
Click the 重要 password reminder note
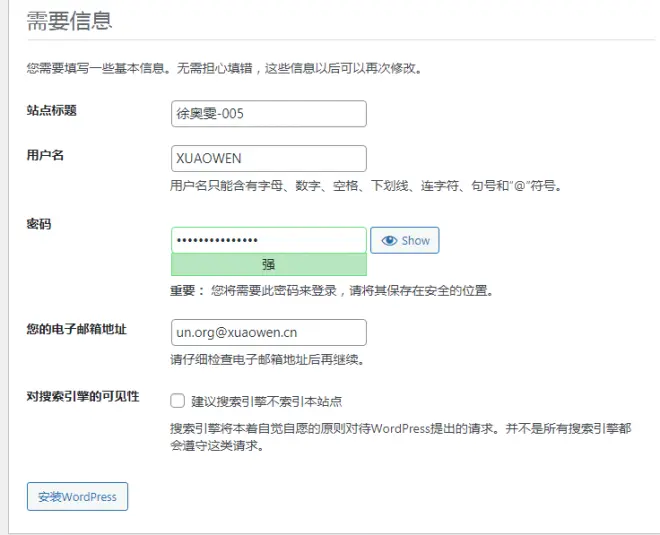pos(332,290)
